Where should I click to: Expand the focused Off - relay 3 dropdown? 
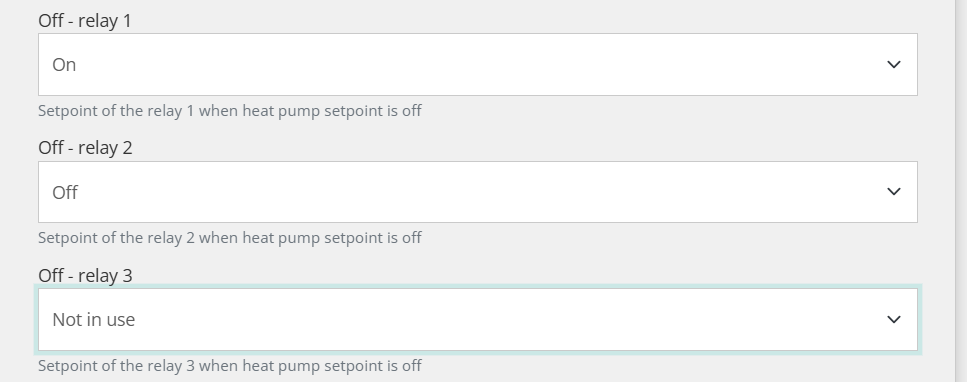[478, 320]
